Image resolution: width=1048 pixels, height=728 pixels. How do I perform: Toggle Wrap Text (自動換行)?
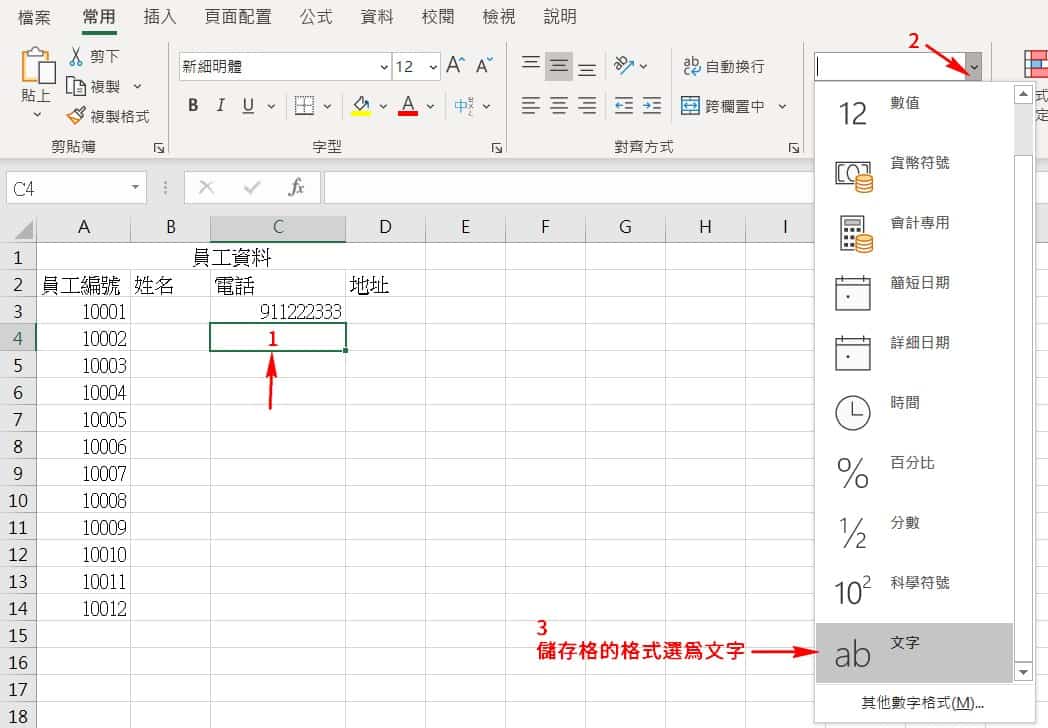click(x=723, y=66)
